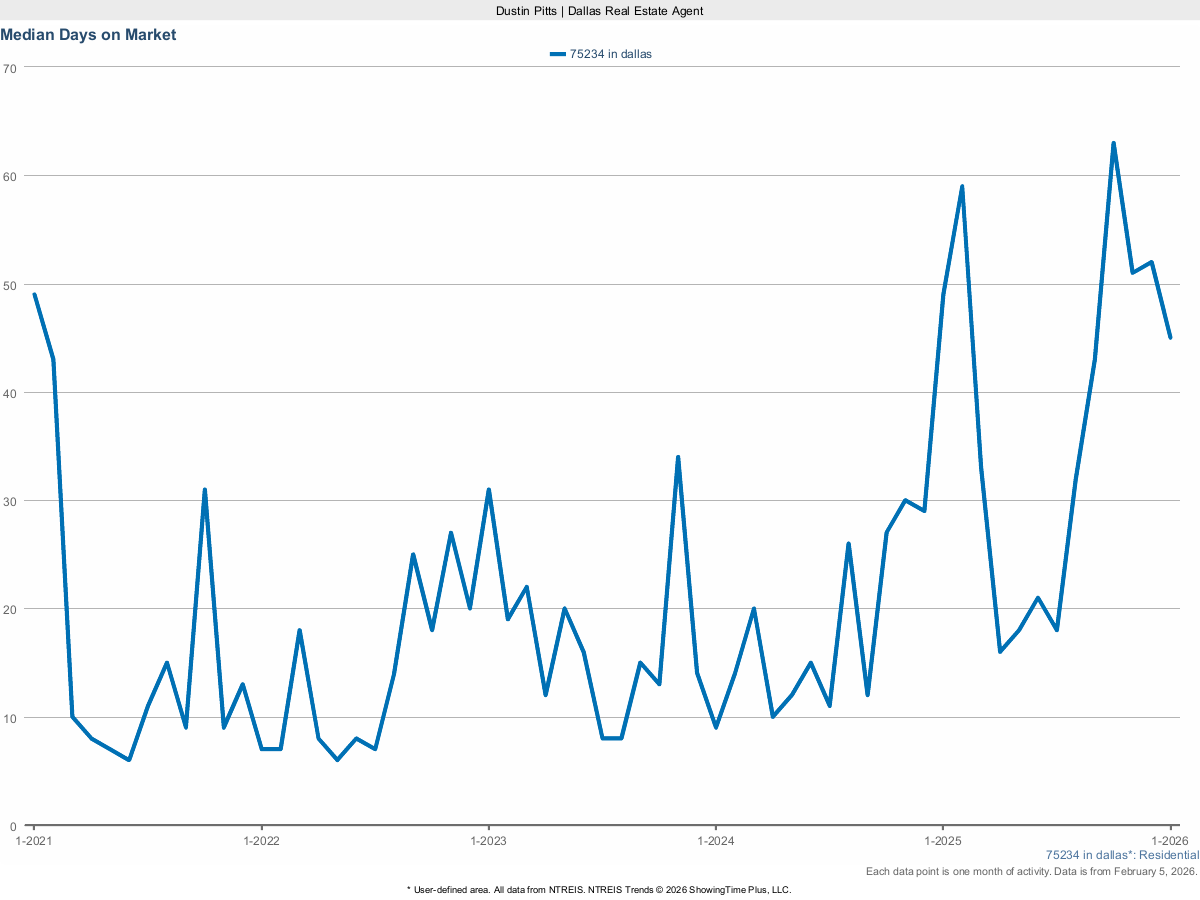1200x900 pixels.
Task: Click the final data point at 1-2026
Action: point(1170,338)
